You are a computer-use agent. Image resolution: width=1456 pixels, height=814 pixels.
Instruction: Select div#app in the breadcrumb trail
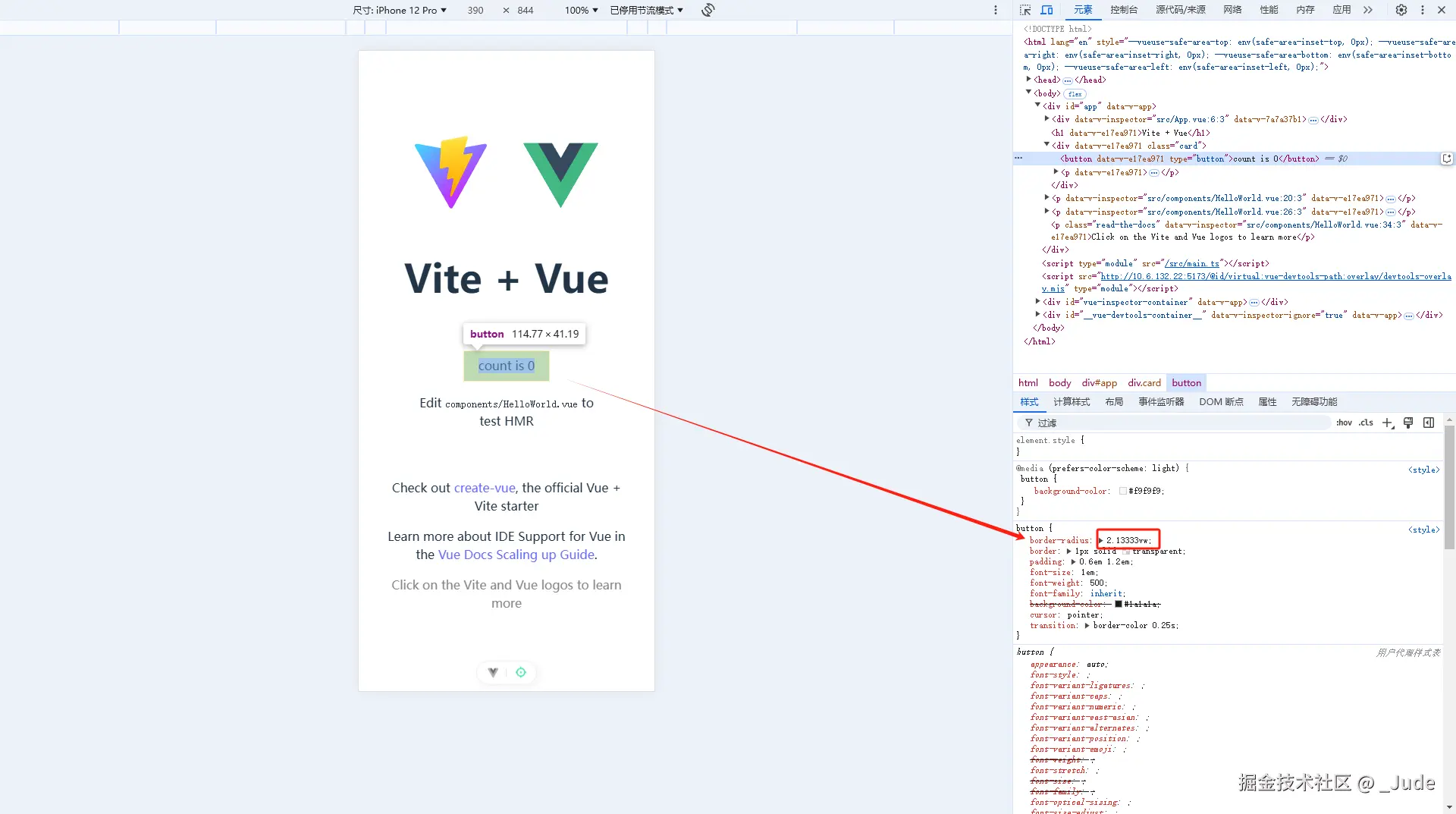coord(1100,383)
